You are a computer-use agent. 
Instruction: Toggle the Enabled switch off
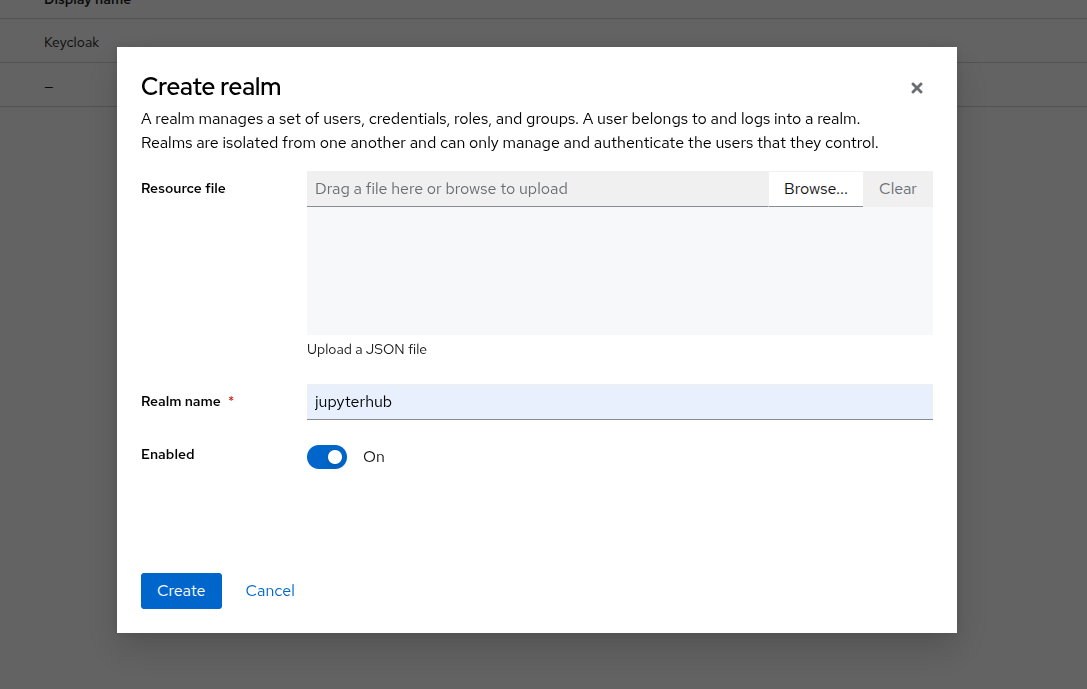[x=327, y=457]
